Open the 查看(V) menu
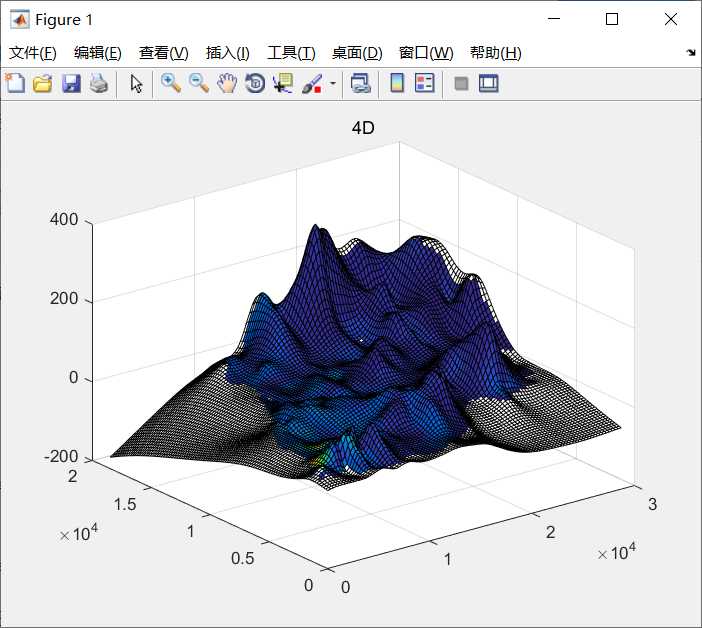Image resolution: width=702 pixels, height=628 pixels. coord(163,53)
